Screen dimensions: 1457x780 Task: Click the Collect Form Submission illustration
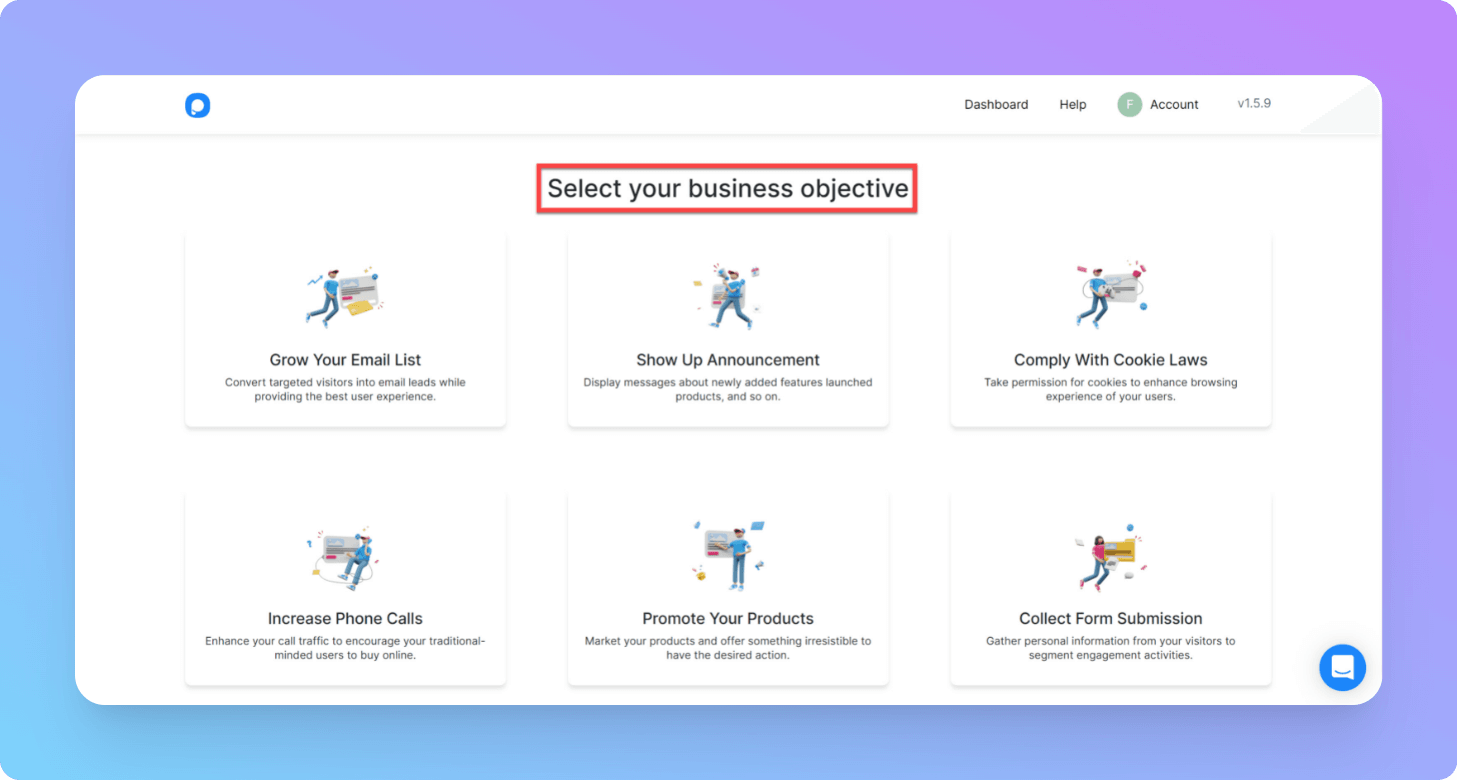click(x=1110, y=557)
